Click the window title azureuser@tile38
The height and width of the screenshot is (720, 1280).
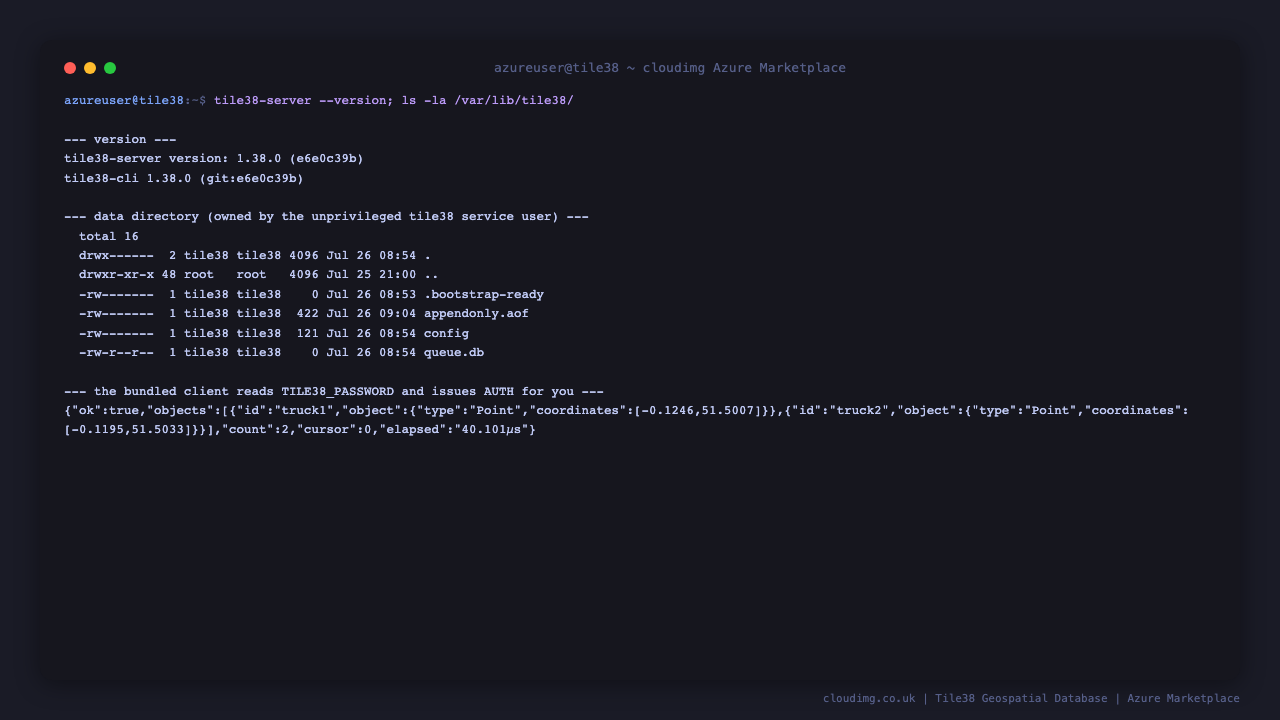(670, 68)
